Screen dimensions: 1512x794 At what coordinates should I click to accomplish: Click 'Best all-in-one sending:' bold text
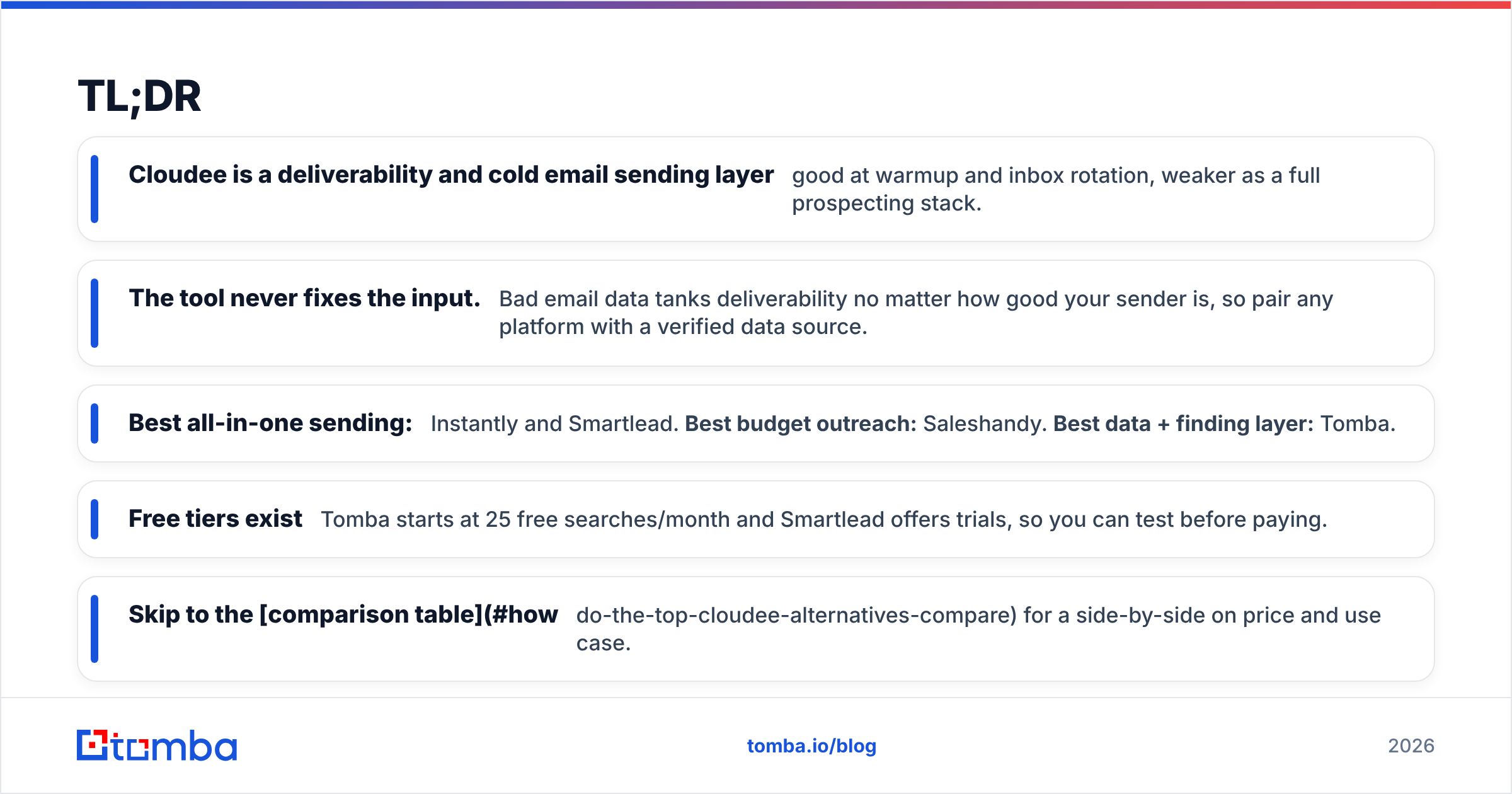[x=270, y=423]
